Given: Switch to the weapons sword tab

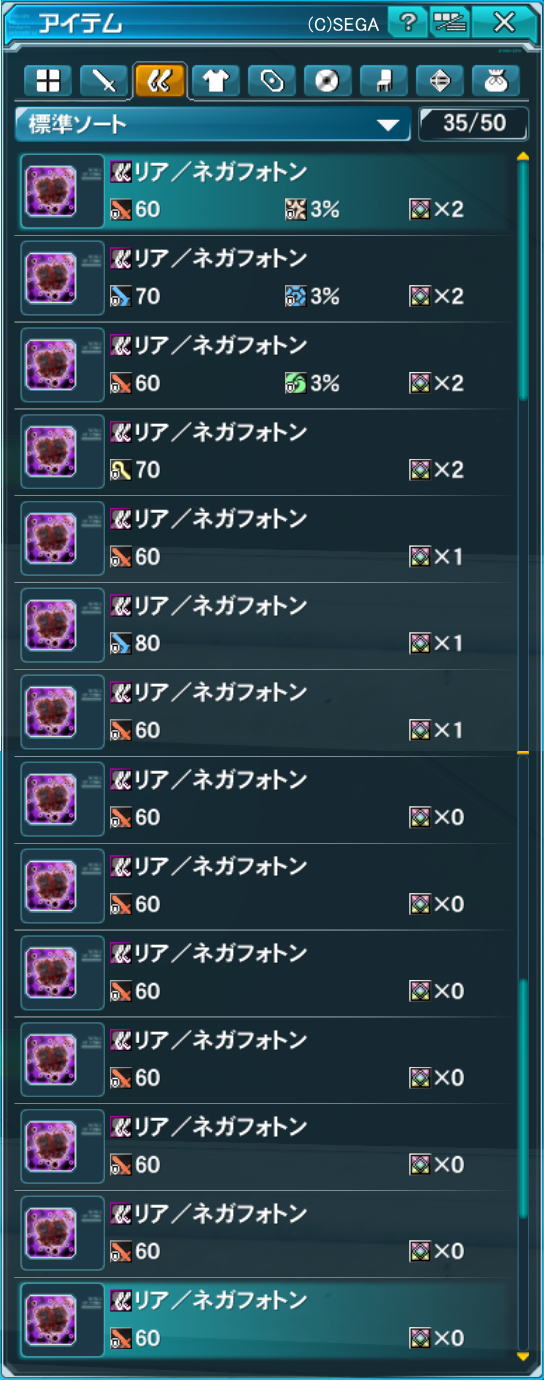Looking at the screenshot, I should pyautogui.click(x=103, y=81).
